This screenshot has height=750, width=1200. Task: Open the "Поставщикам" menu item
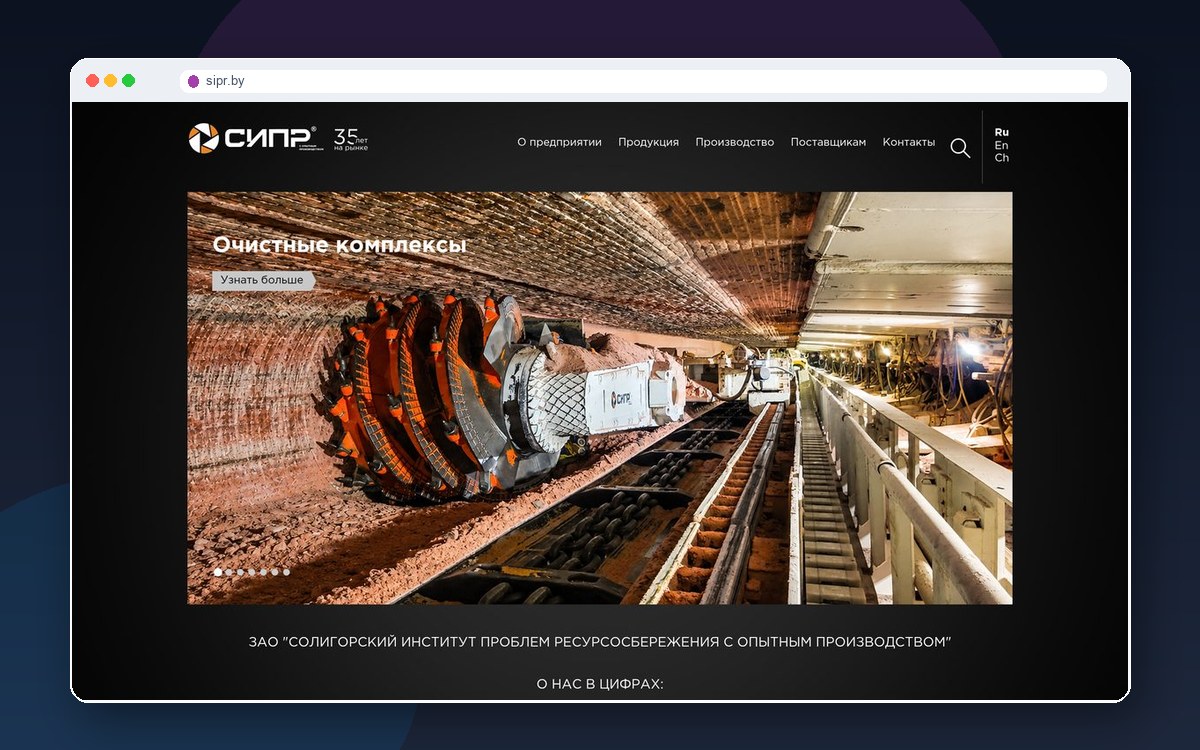tap(828, 142)
